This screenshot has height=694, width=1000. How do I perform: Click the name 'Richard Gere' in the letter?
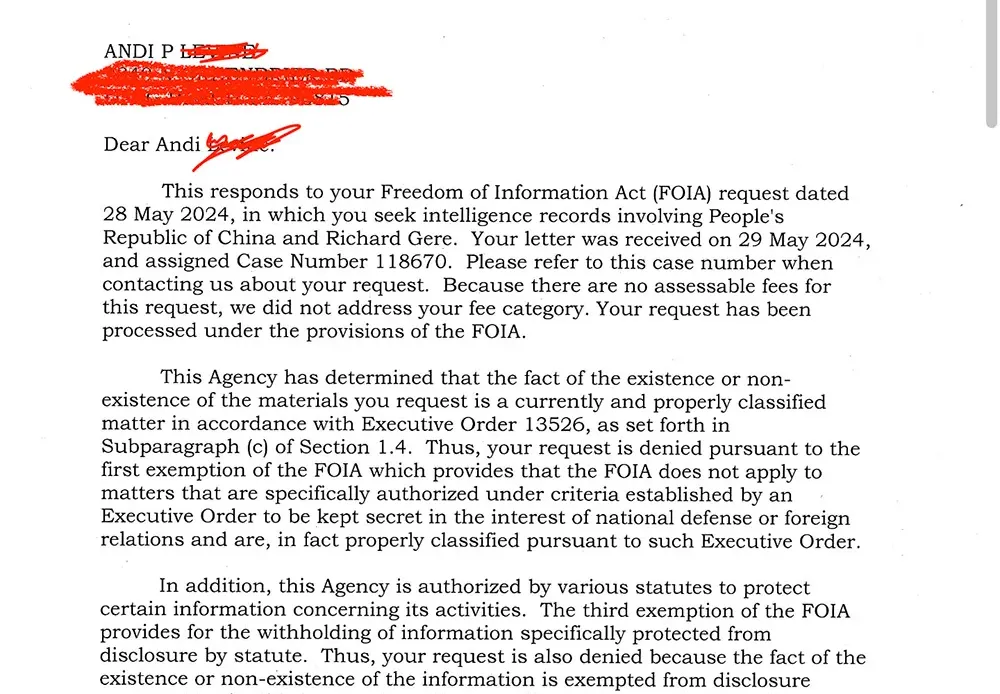pos(390,238)
